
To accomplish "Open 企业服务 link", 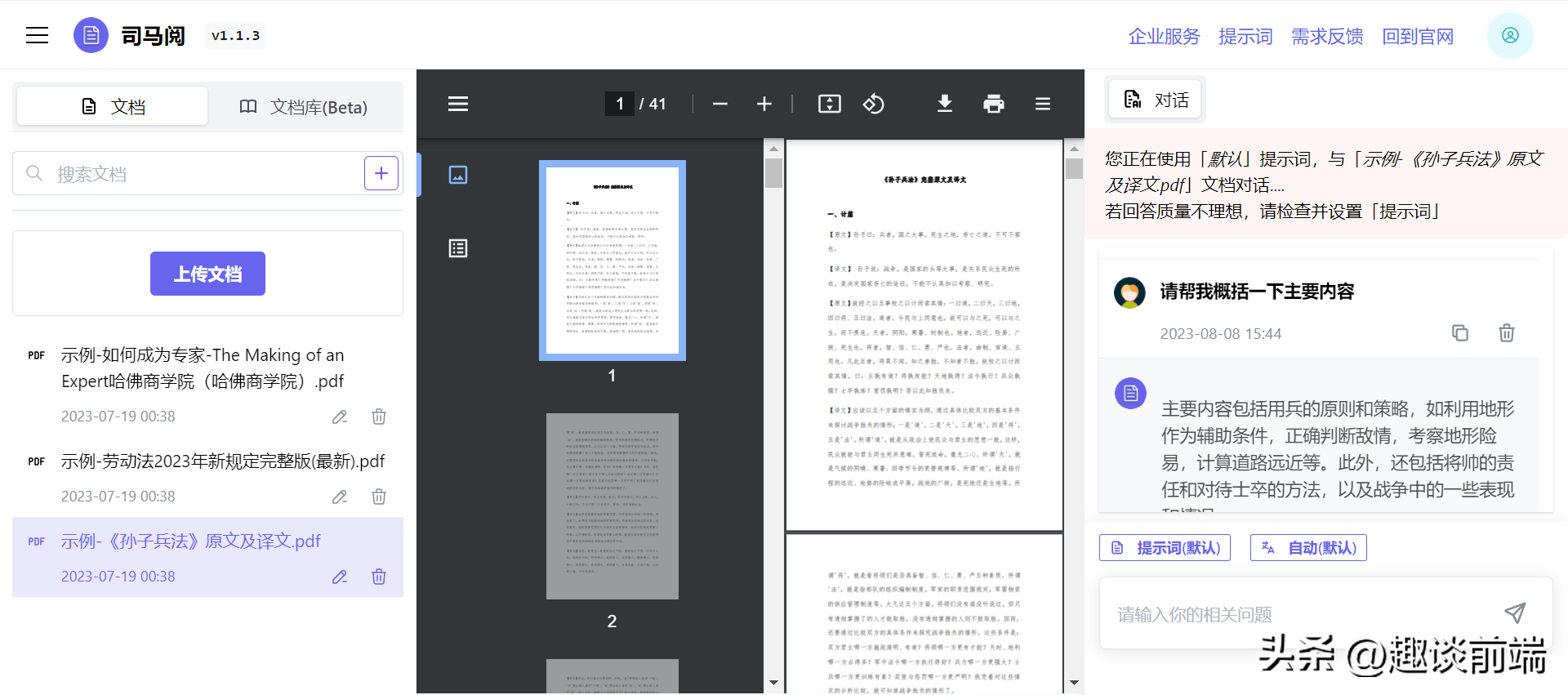I will click(1164, 37).
